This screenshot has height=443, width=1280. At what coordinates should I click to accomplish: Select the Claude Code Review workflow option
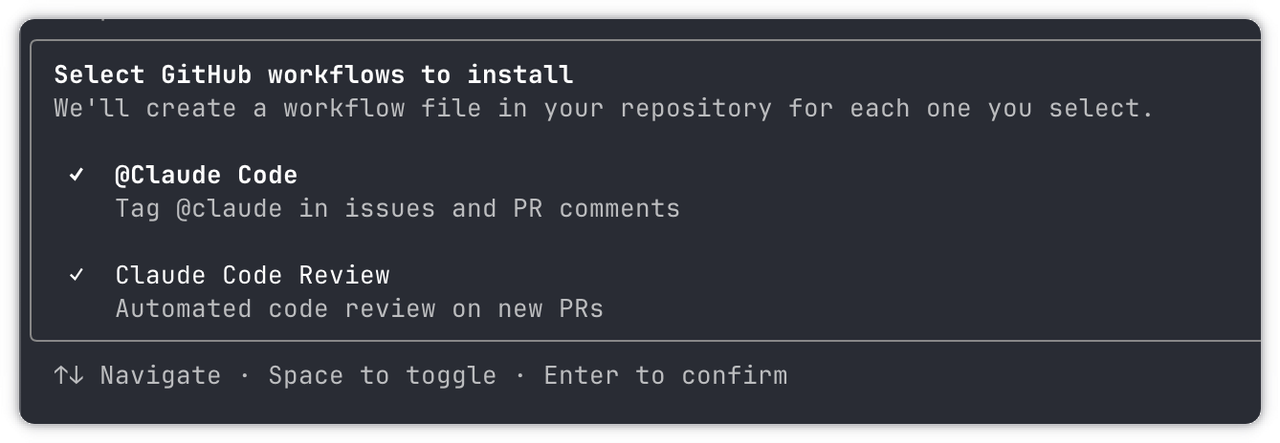point(252,275)
